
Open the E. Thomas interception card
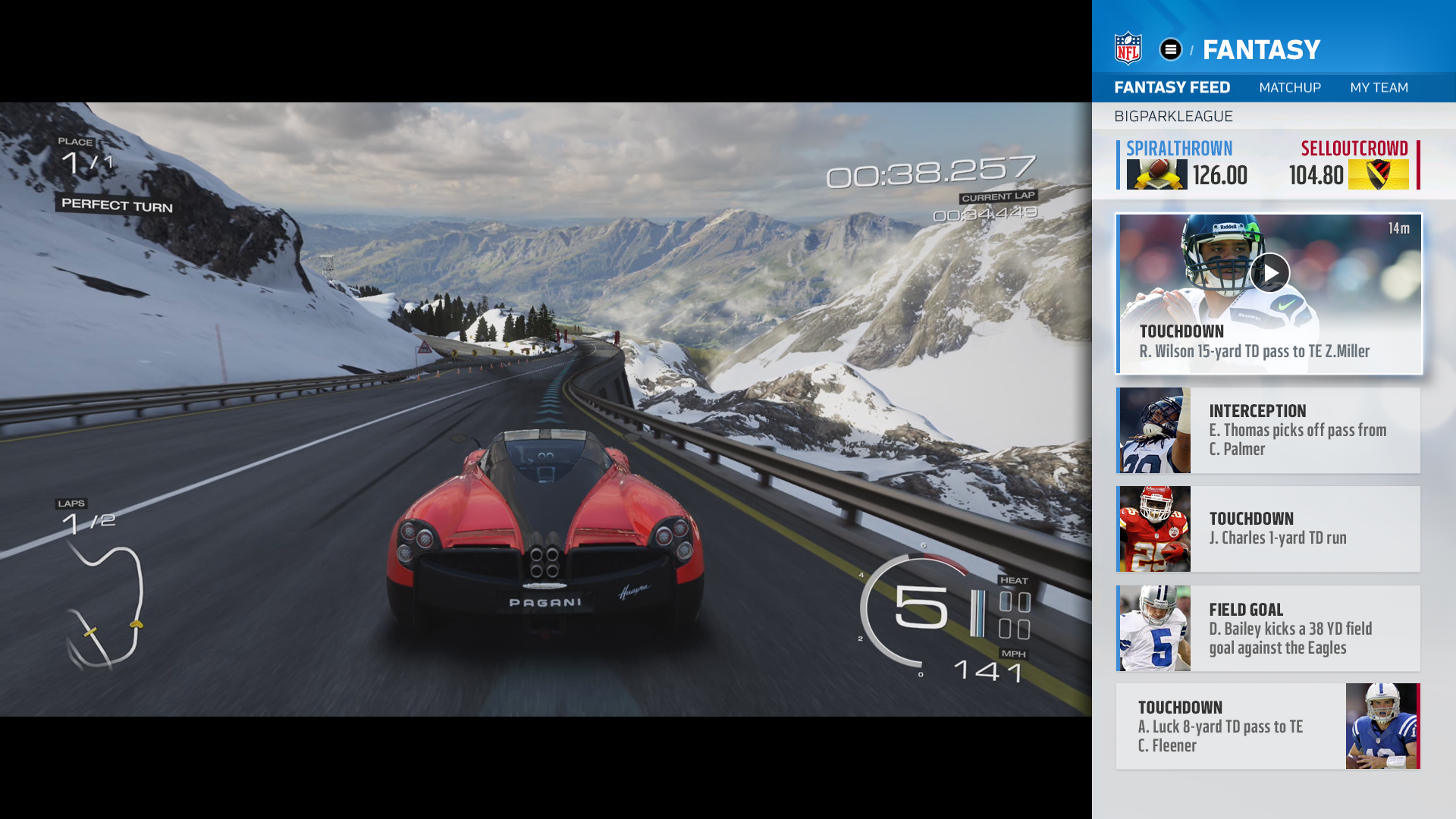1268,431
